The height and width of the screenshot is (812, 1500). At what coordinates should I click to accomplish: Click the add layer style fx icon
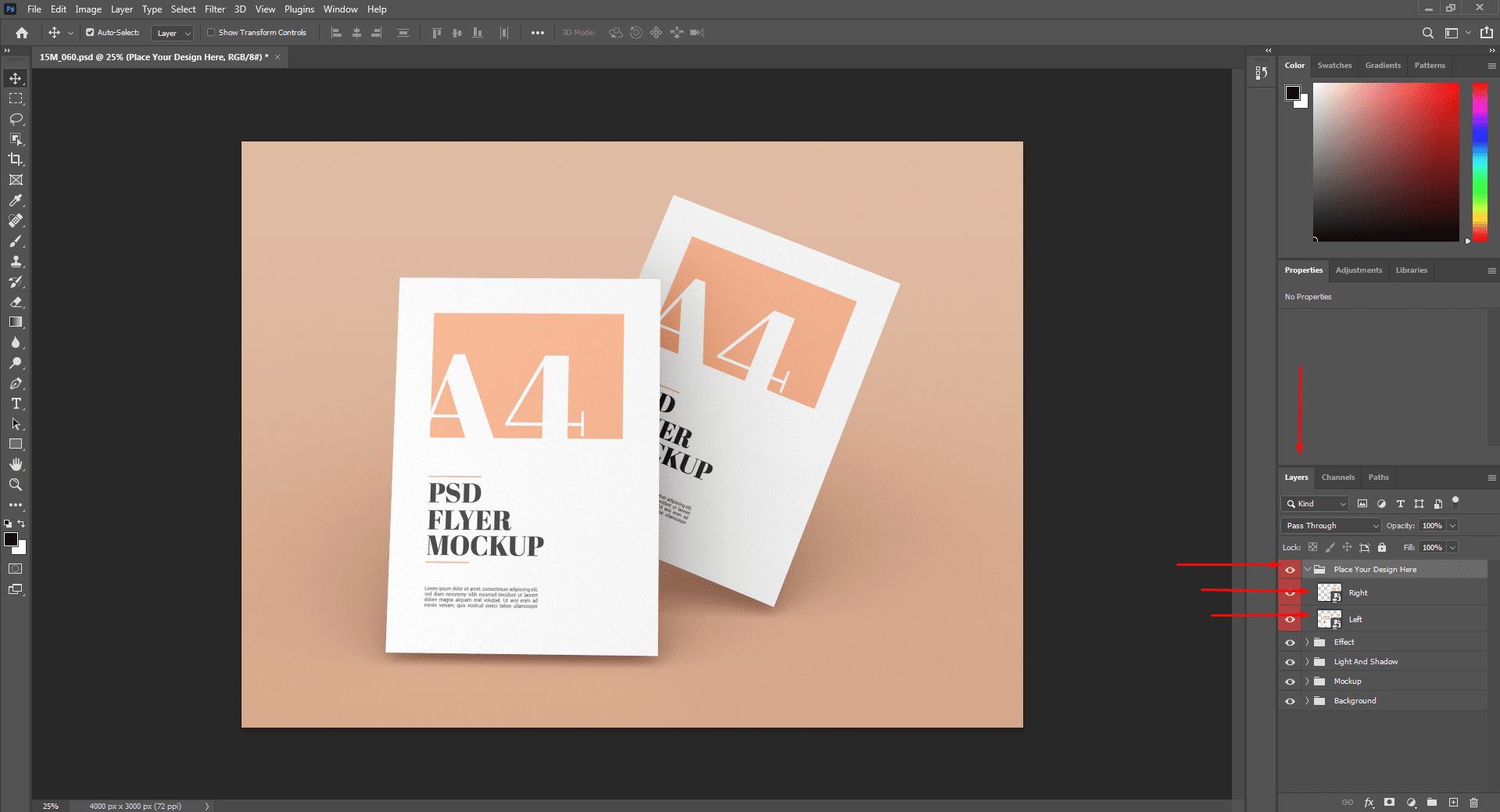tap(1369, 803)
